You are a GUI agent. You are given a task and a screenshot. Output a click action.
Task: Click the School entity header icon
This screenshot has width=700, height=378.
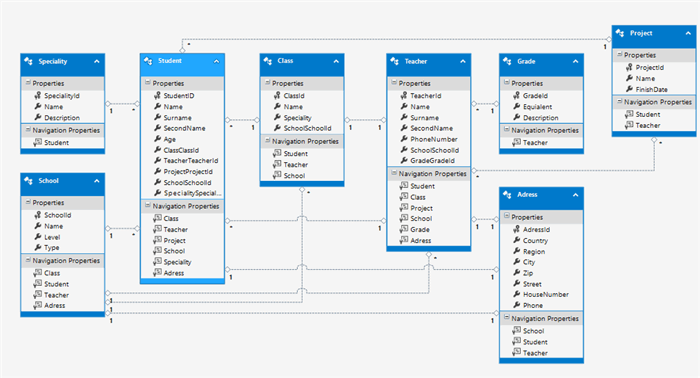tap(29, 181)
